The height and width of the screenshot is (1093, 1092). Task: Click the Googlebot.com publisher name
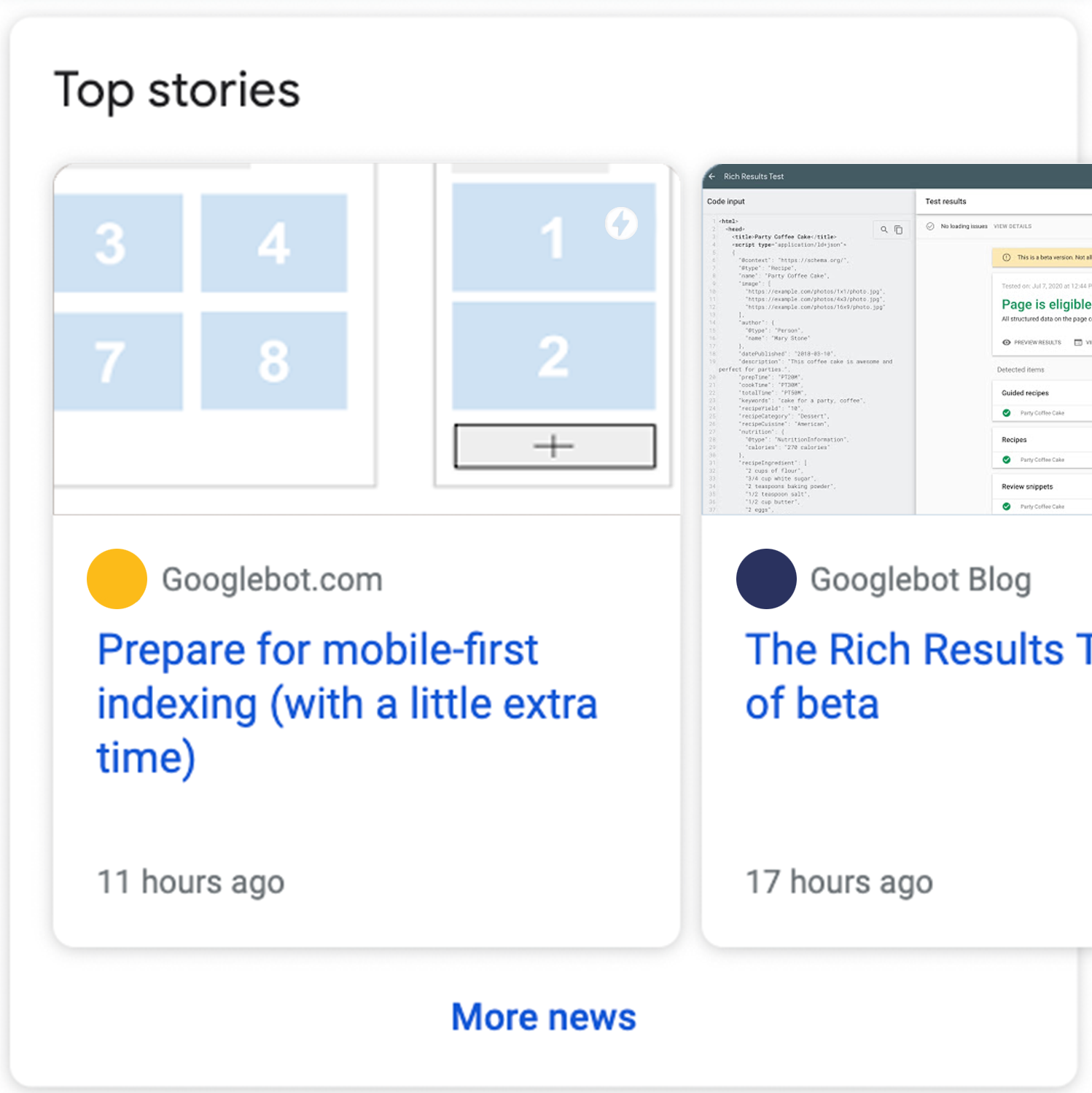point(272,579)
